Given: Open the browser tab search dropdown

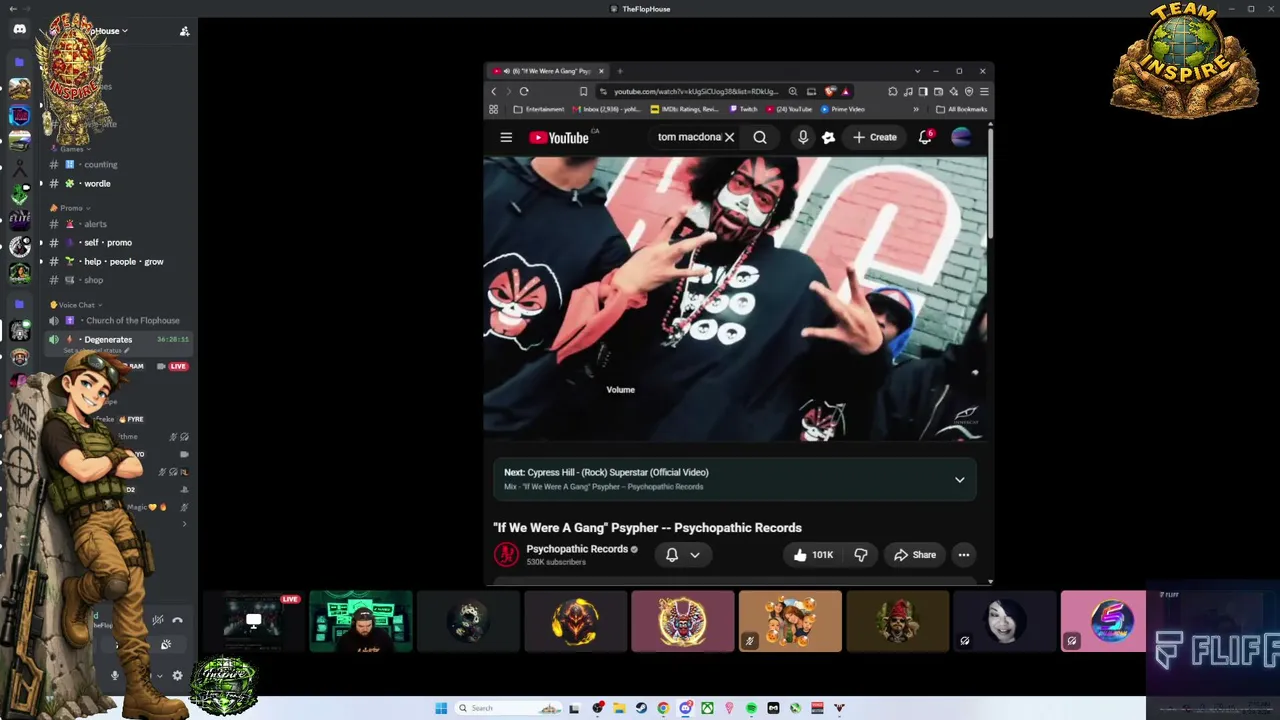Looking at the screenshot, I should click(917, 71).
